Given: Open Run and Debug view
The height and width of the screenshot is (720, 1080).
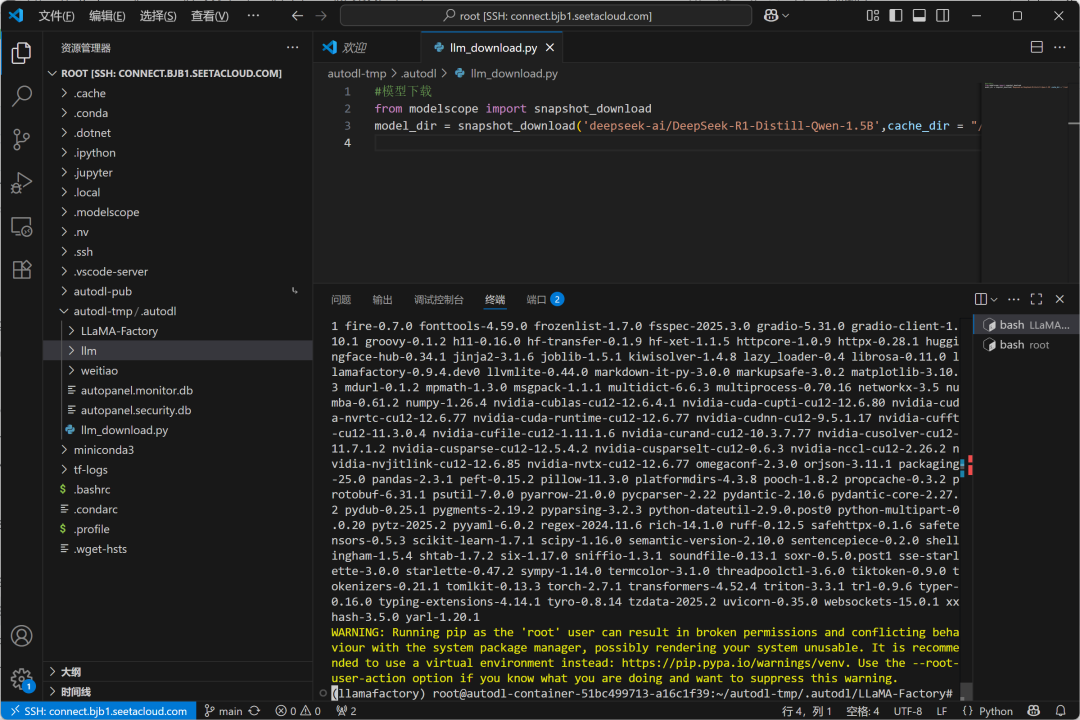Looking at the screenshot, I should 21,183.
